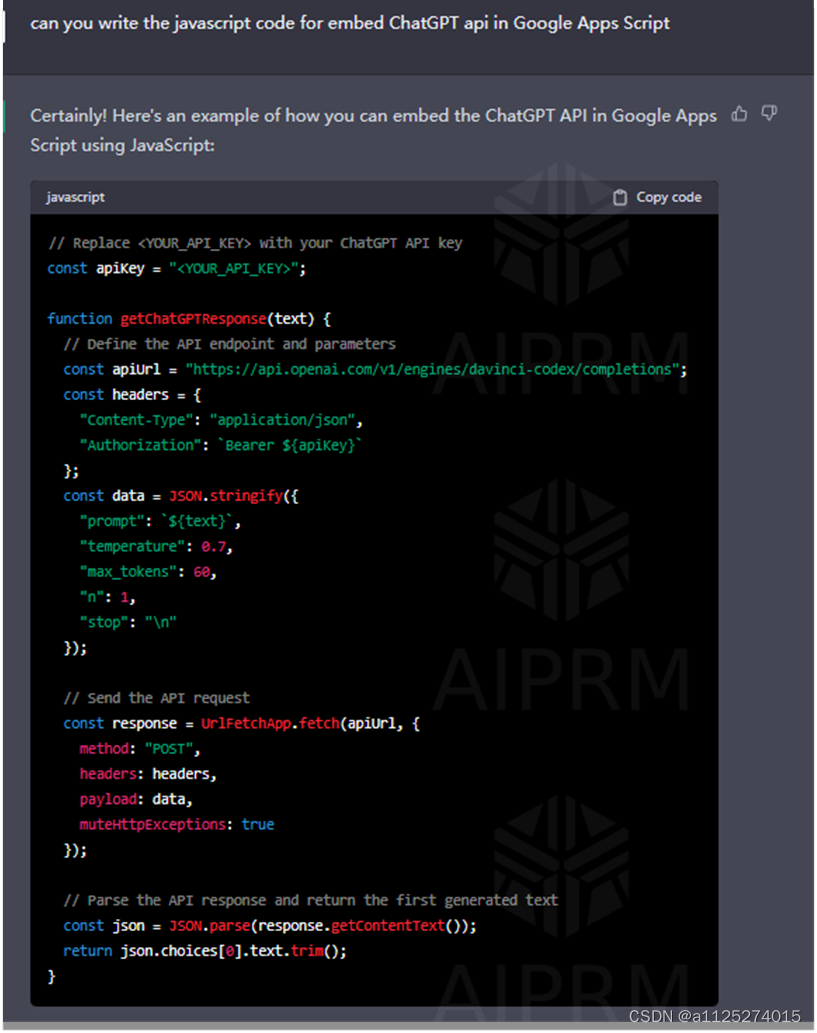Click the "headers: headers," line

tap(148, 774)
